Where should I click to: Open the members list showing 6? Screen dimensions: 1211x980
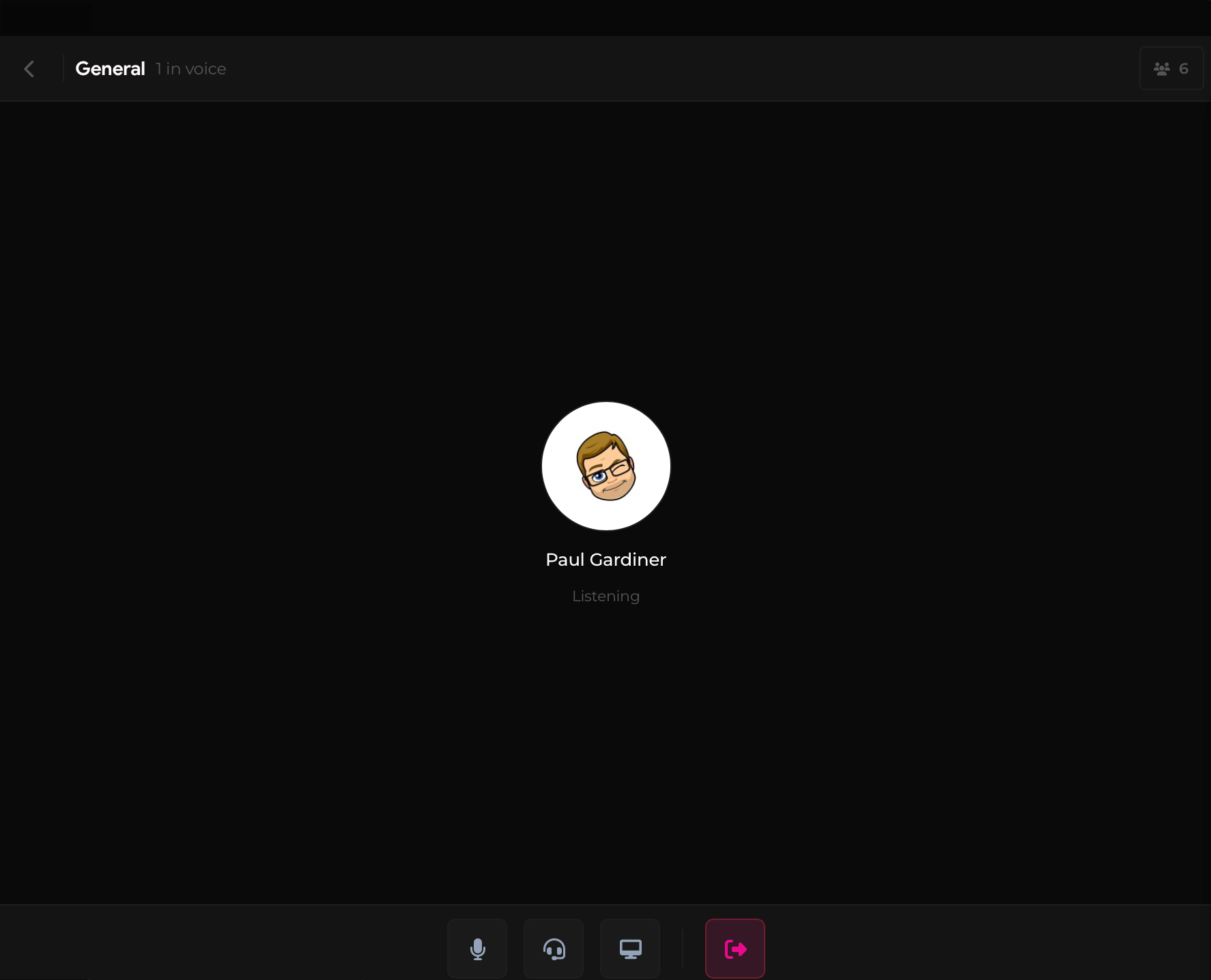(1171, 68)
